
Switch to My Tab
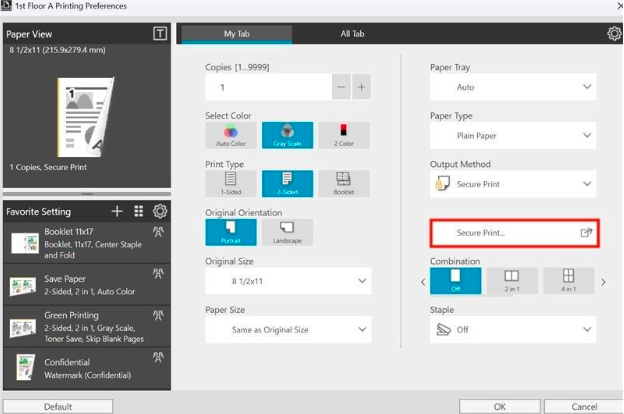[237, 34]
